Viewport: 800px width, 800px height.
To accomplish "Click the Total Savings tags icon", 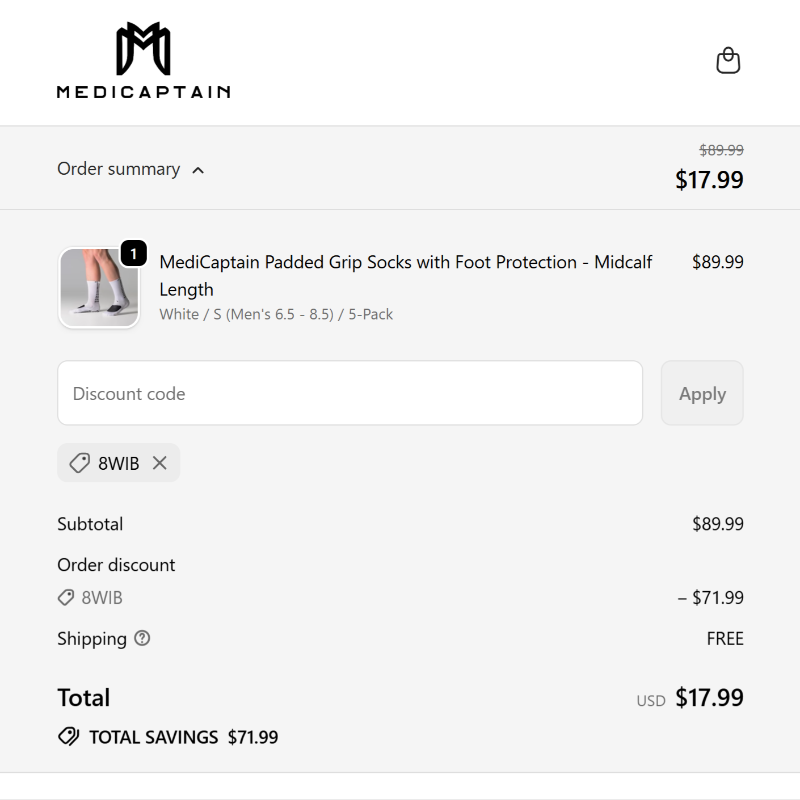I will [68, 737].
